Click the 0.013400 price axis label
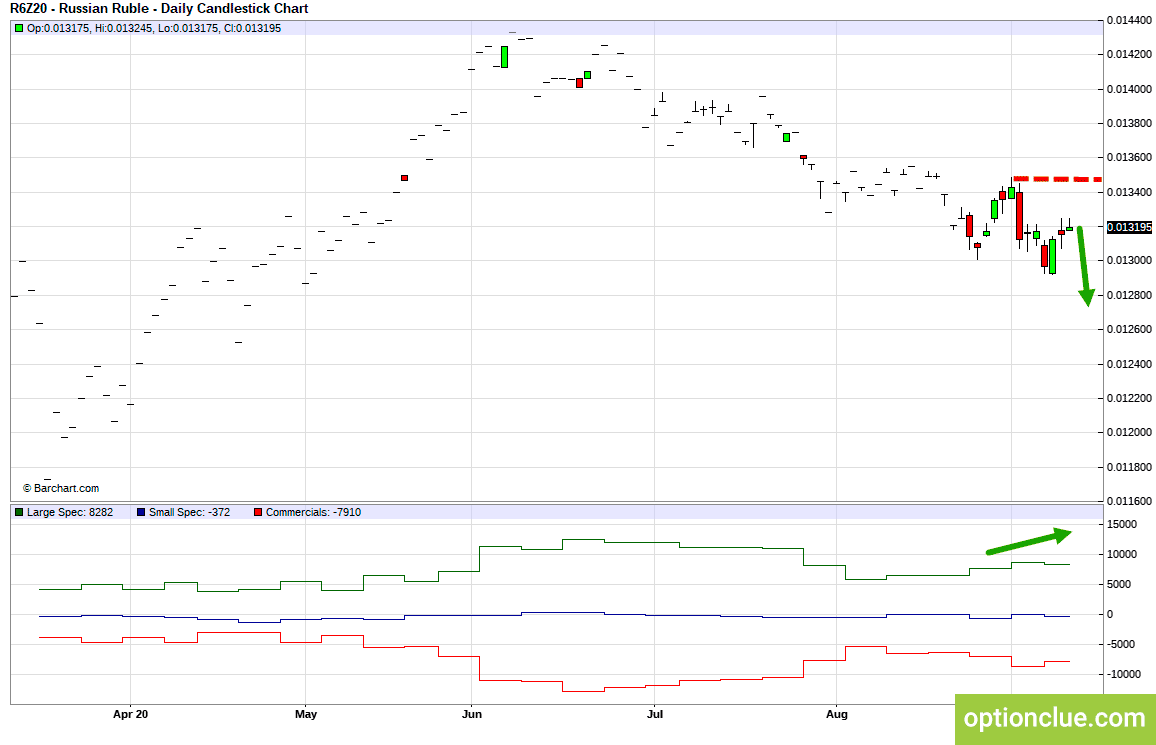The image size is (1156, 745). click(1129, 192)
